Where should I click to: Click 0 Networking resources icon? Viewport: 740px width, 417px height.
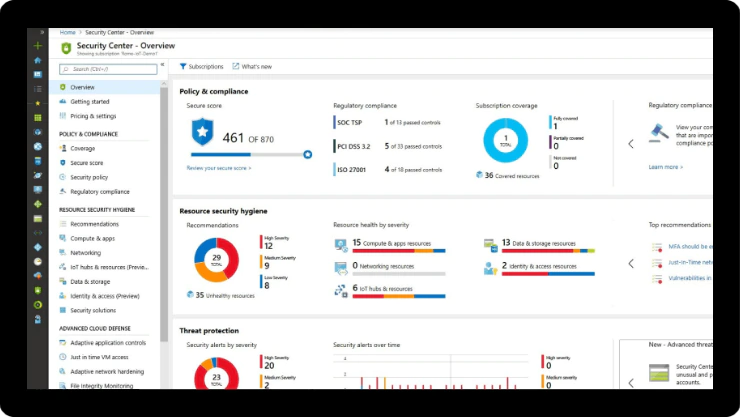341,268
